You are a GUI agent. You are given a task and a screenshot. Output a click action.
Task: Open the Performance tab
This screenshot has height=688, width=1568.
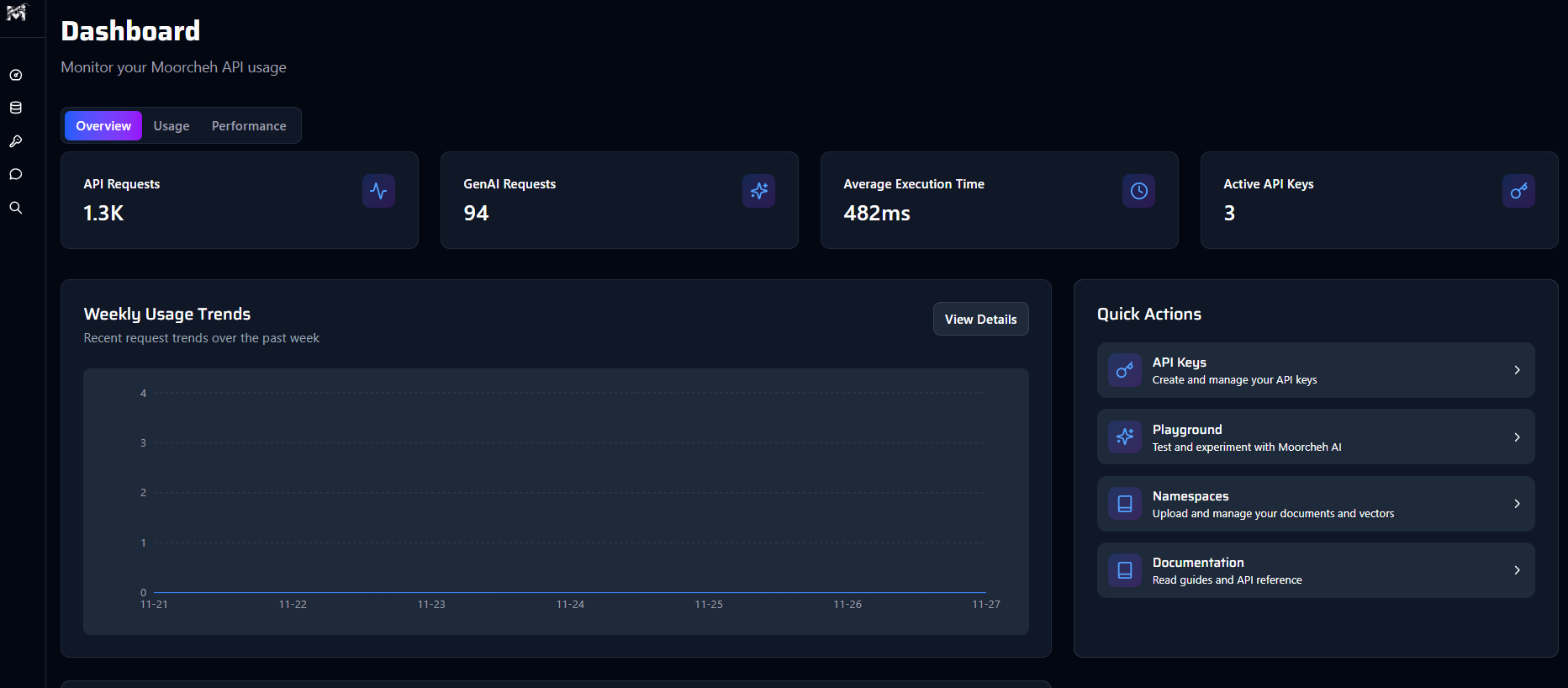tap(249, 126)
